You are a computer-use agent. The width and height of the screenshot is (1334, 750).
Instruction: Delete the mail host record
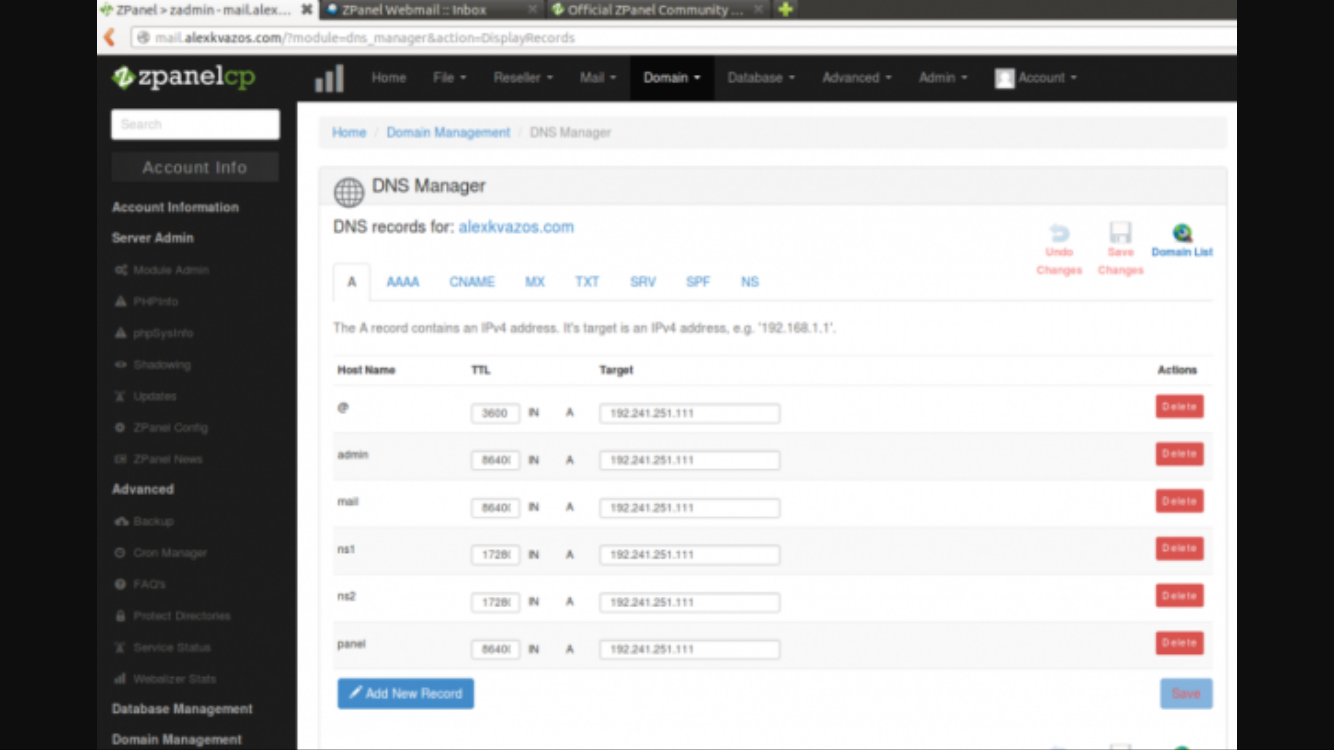click(1179, 501)
